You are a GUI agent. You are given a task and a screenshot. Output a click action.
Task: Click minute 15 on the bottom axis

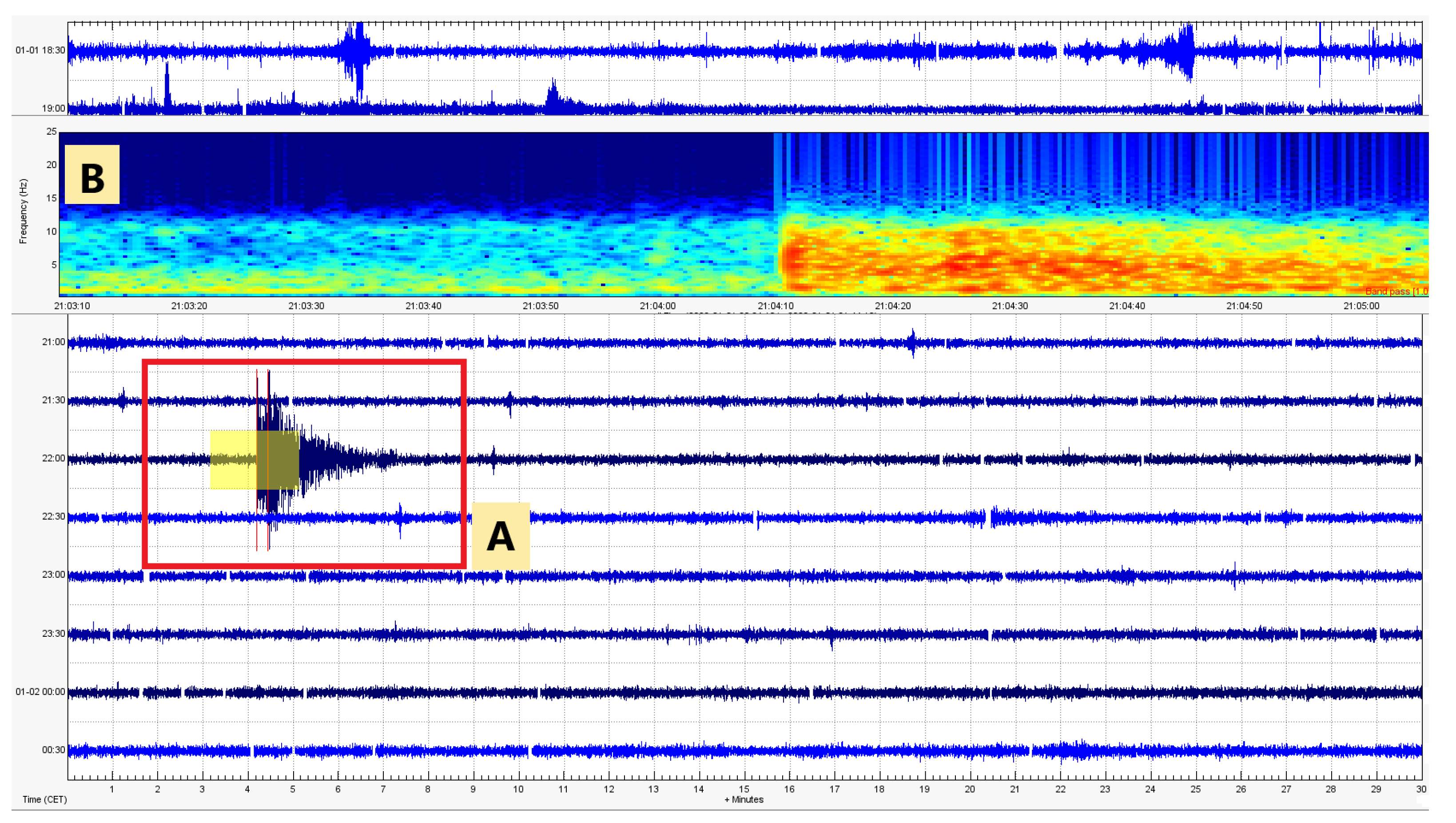tap(744, 788)
